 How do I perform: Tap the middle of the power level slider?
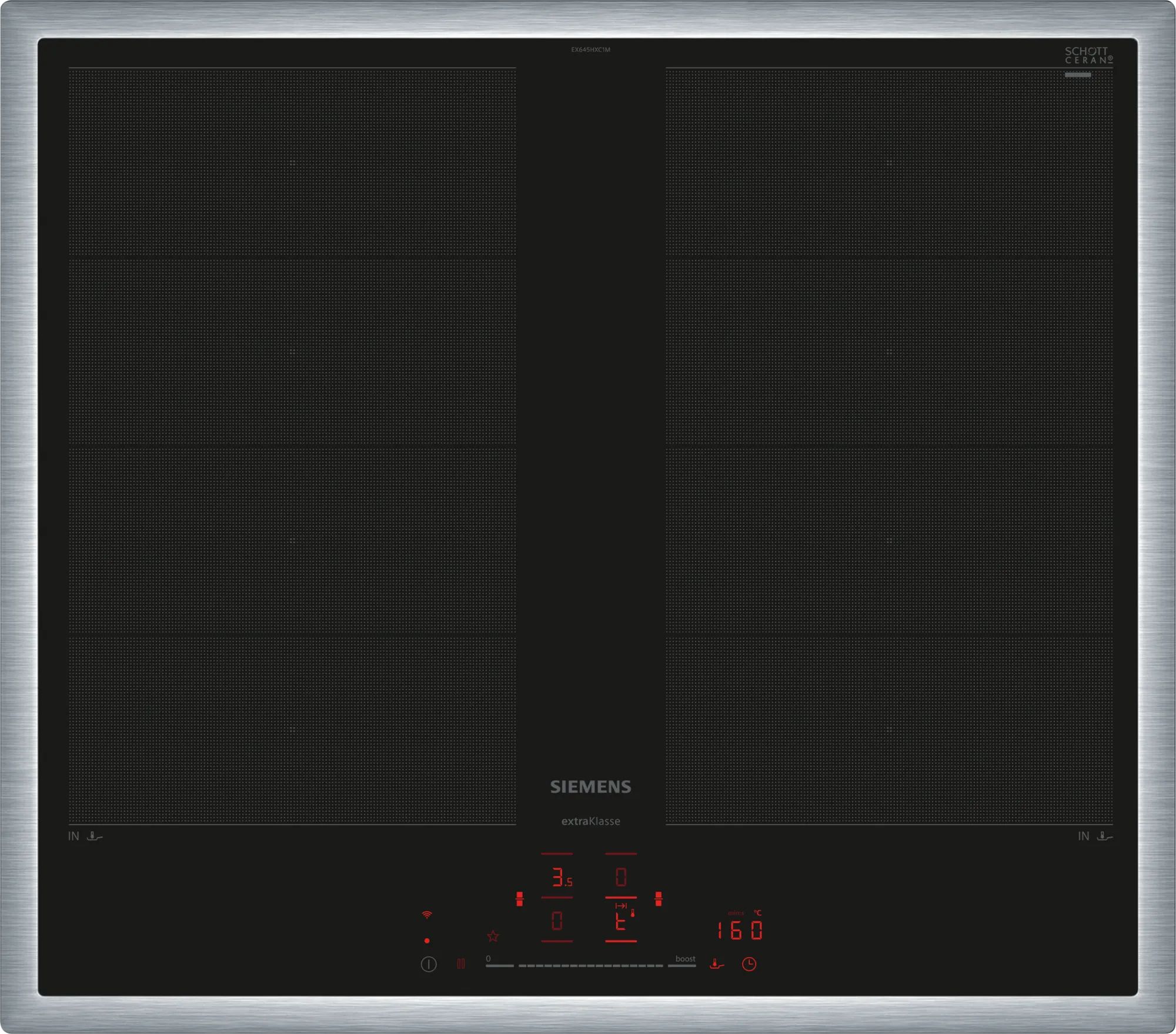pos(590,965)
